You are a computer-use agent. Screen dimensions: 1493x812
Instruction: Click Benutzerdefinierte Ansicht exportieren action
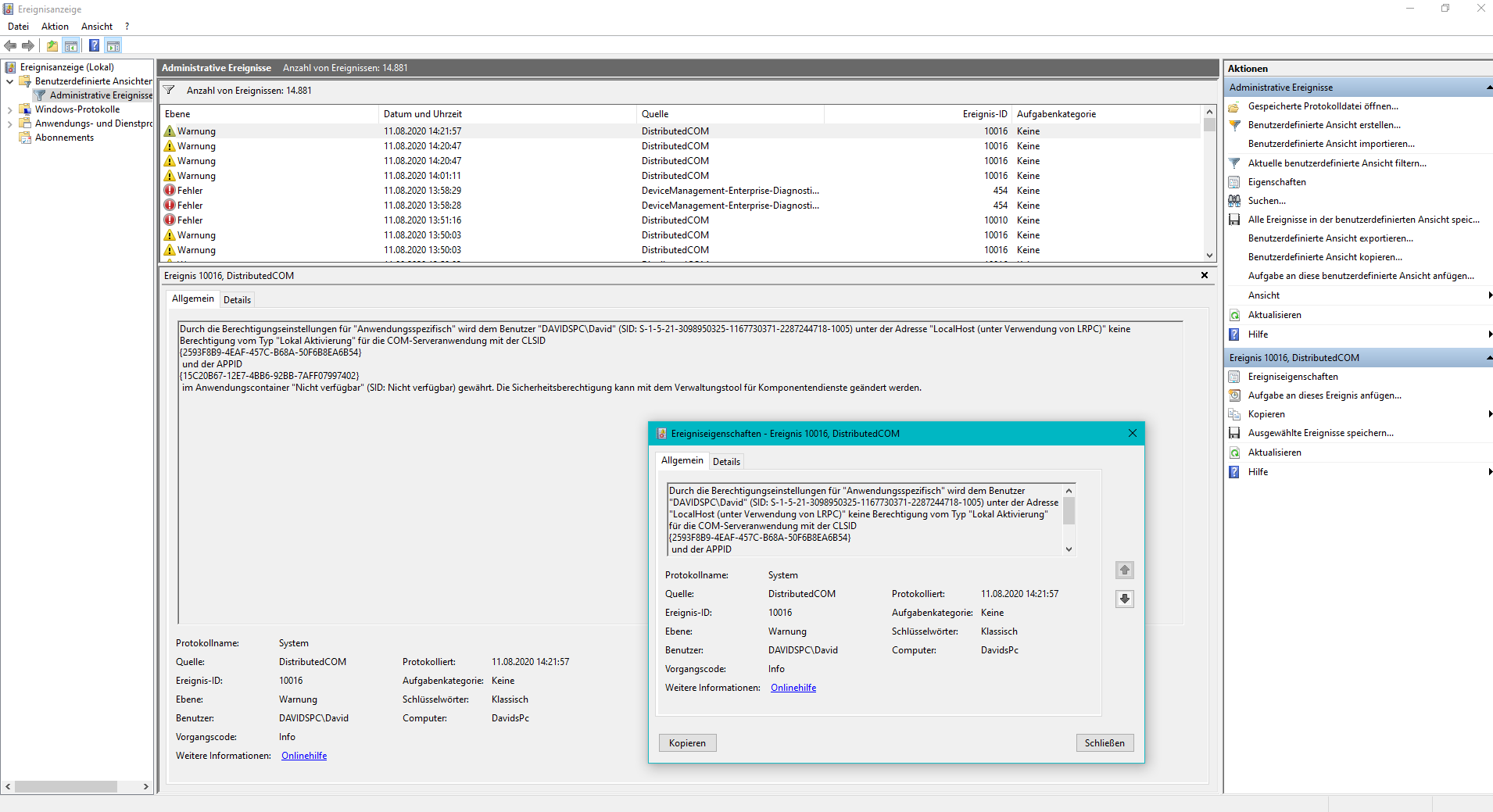click(x=1330, y=238)
